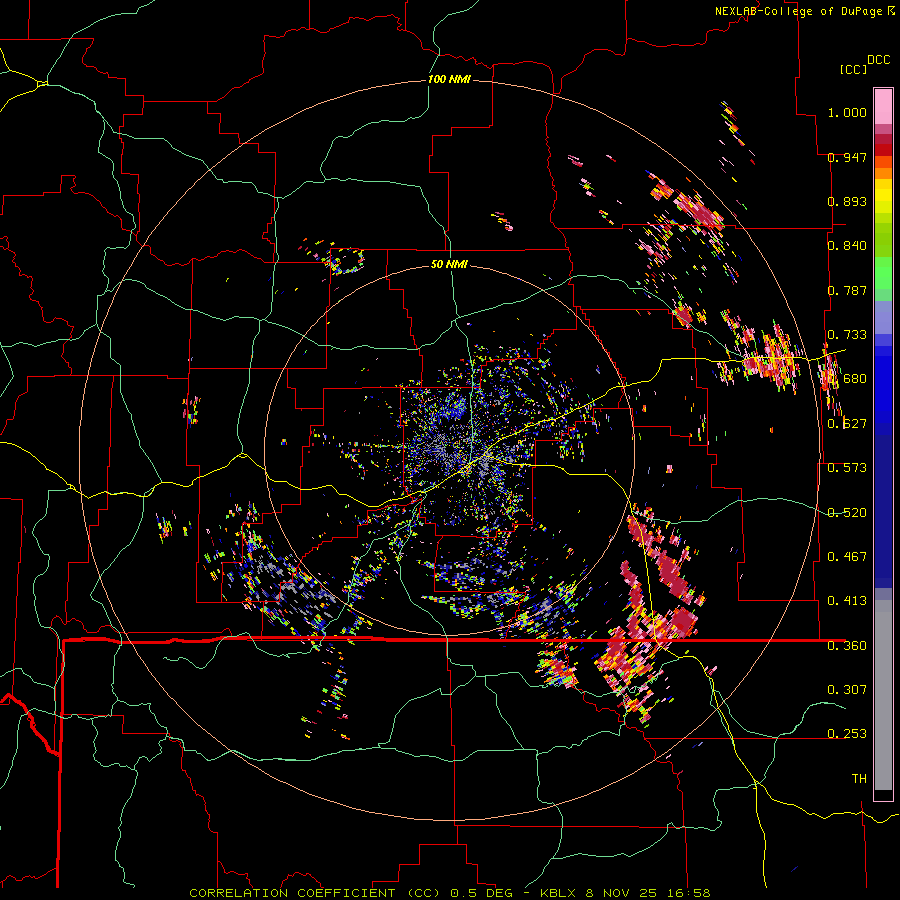
Task: Click the 0.573 color scale value
Action: coord(847,468)
